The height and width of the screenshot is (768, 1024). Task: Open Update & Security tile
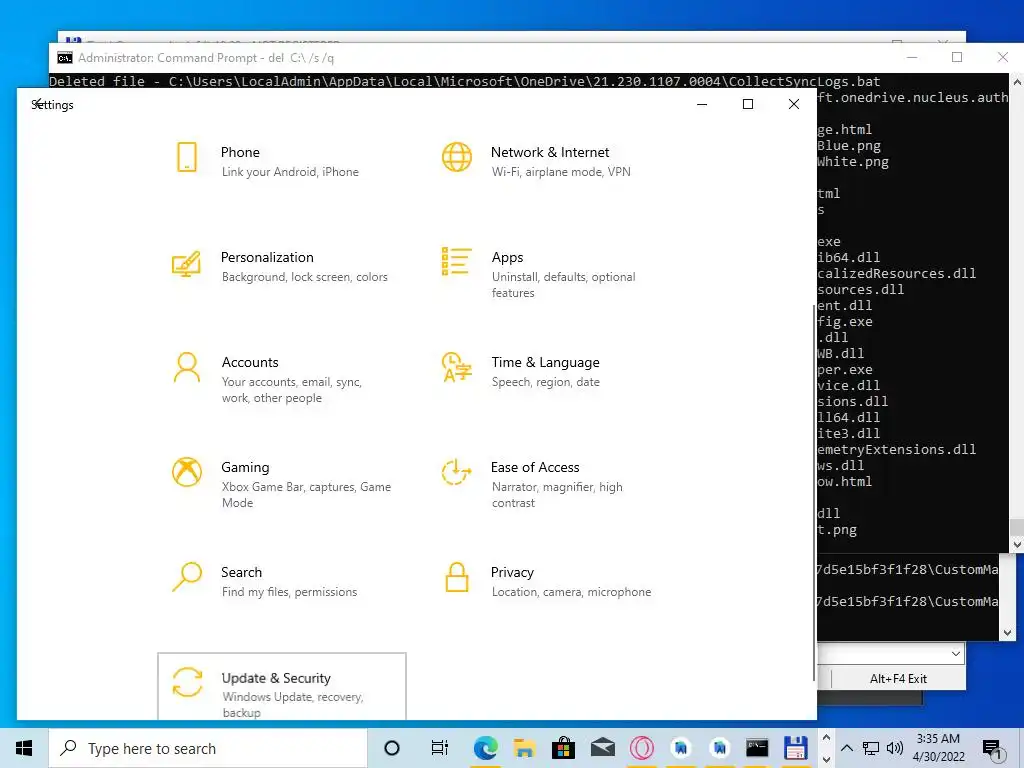tap(282, 686)
